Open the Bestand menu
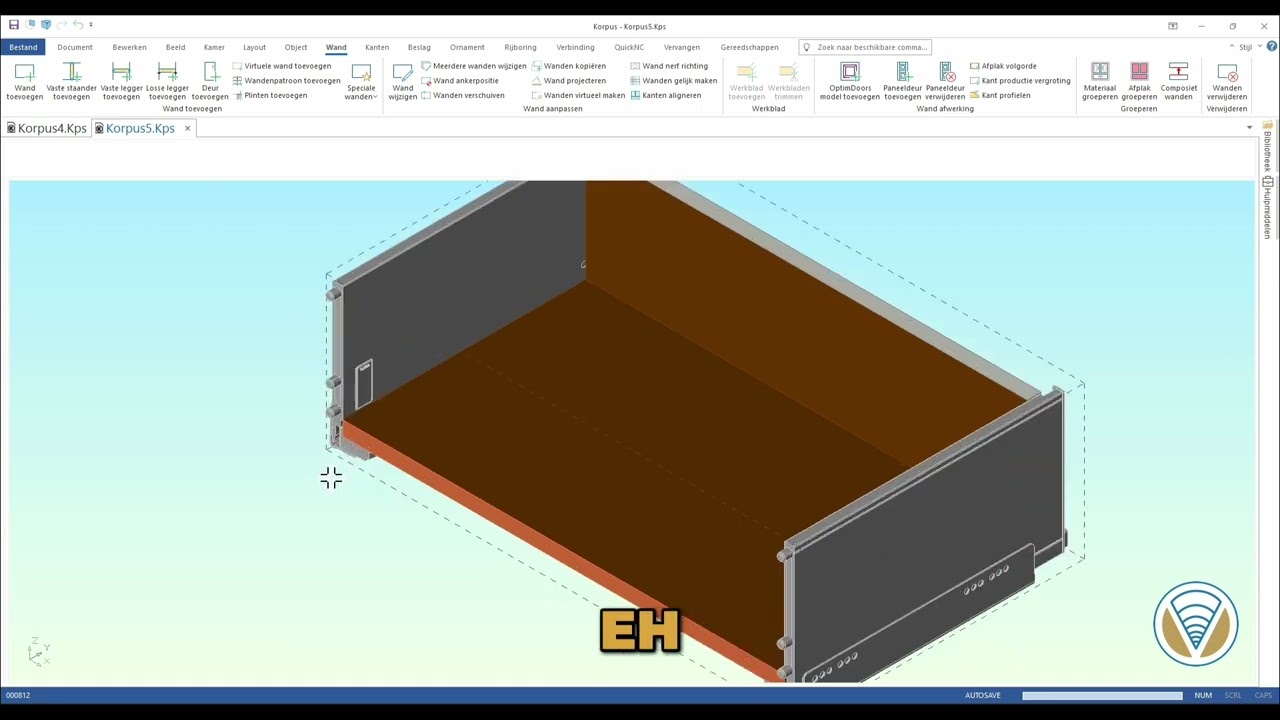This screenshot has height=720, width=1280. tap(23, 47)
